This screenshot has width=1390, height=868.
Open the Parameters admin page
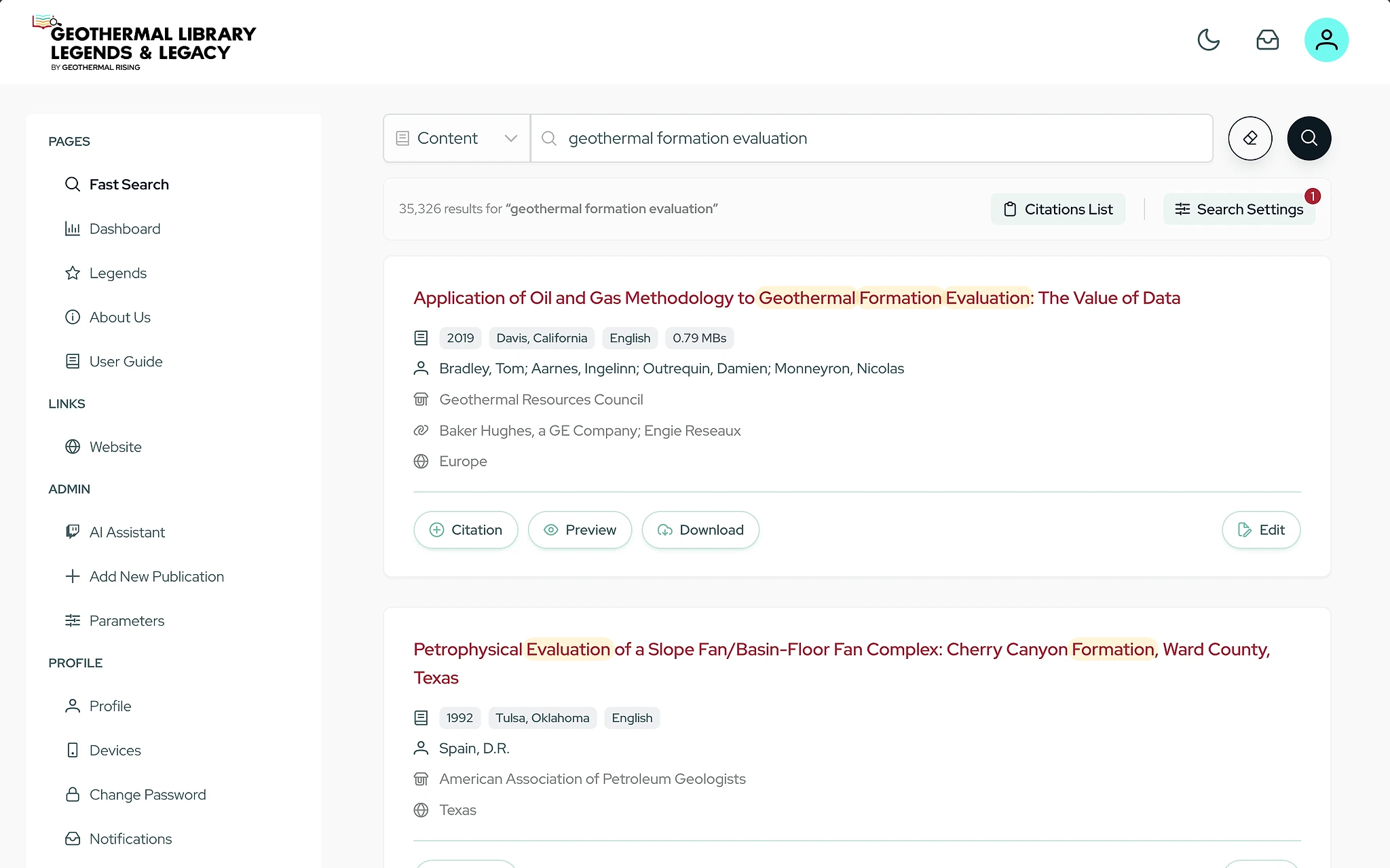126,620
